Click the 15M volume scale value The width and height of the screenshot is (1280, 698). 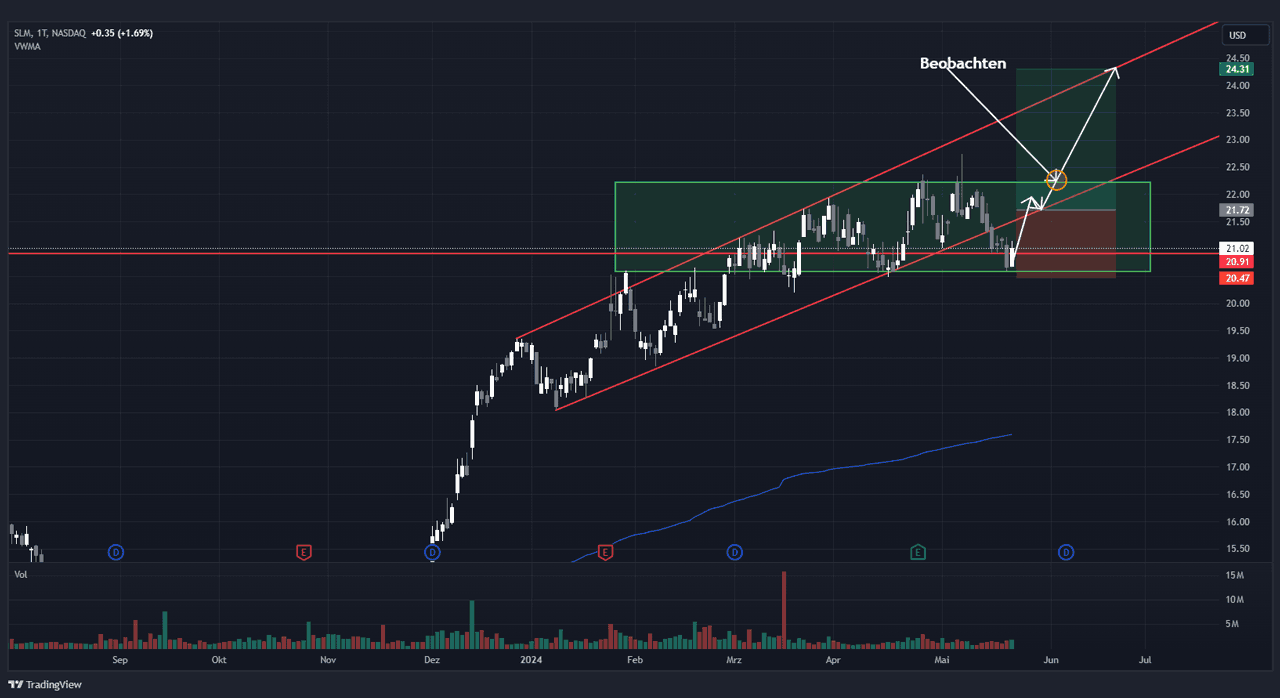pyautogui.click(x=1234, y=576)
